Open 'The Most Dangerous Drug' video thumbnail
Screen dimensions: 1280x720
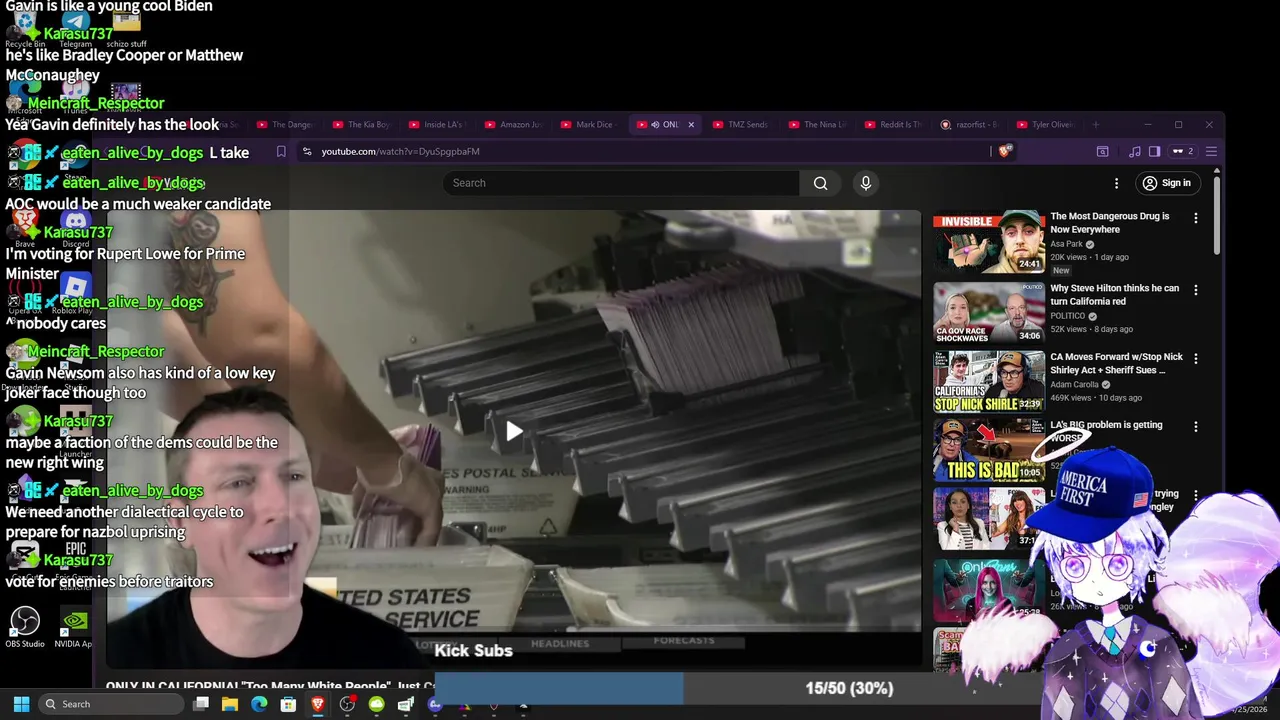pos(989,241)
